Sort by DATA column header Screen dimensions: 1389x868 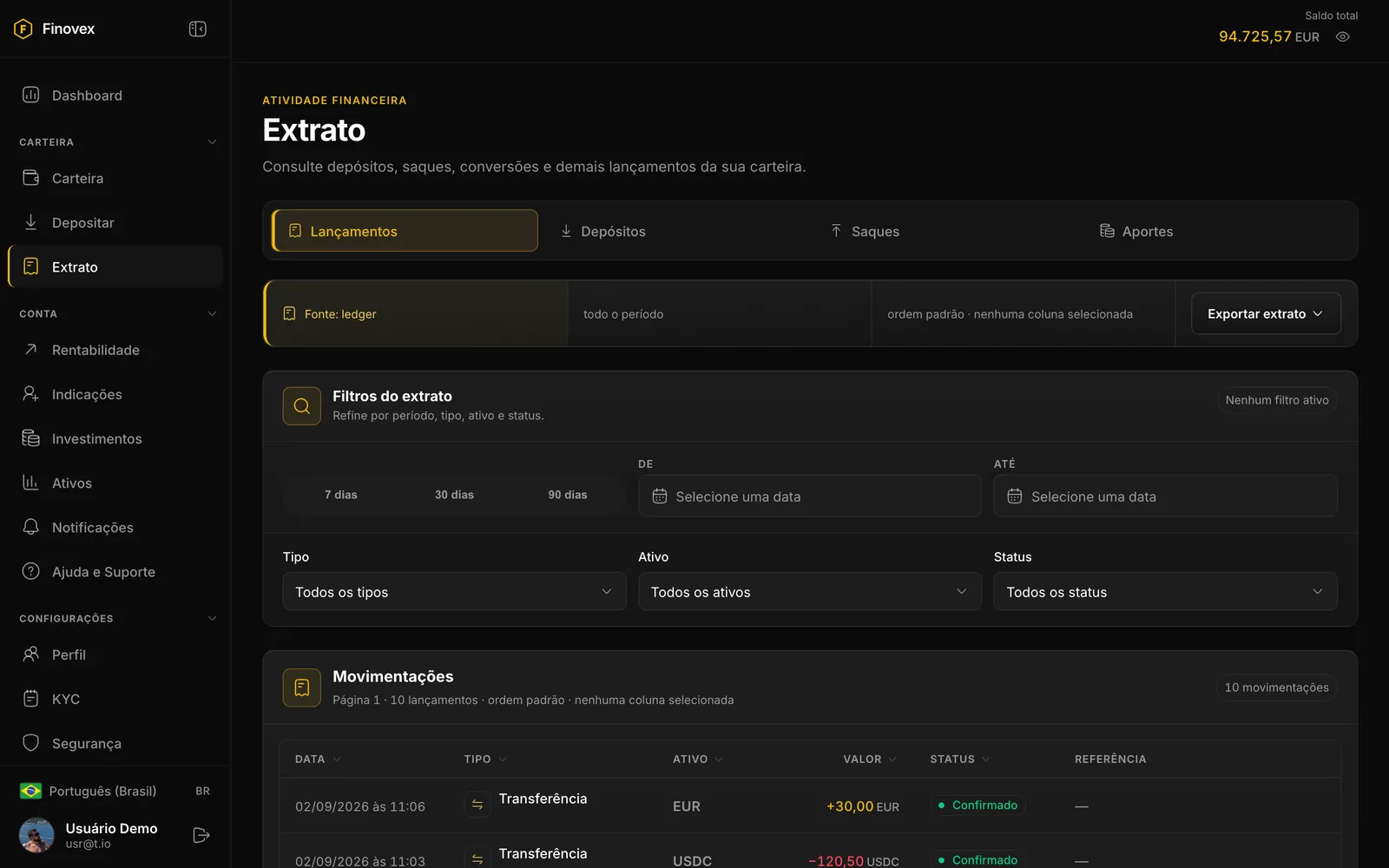point(318,759)
